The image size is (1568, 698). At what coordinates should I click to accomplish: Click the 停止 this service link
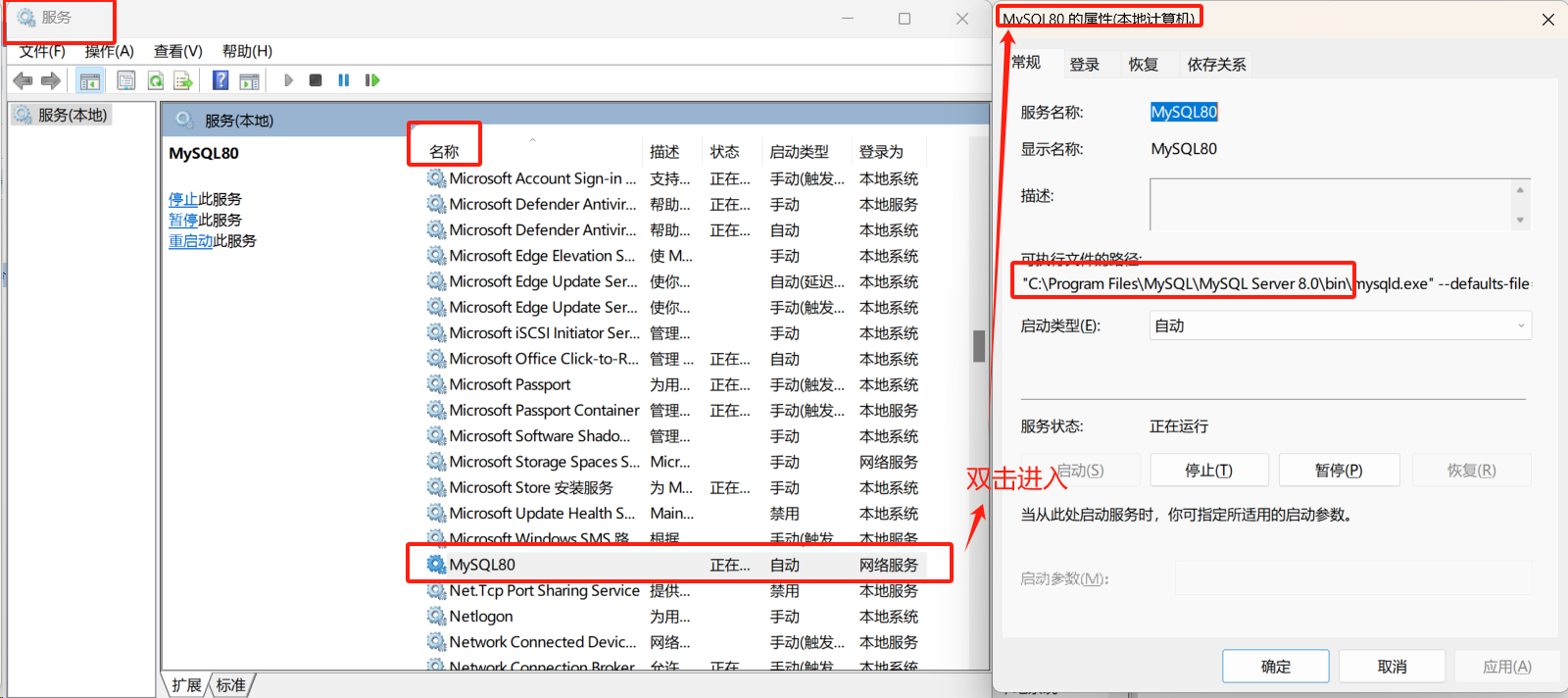pos(183,199)
